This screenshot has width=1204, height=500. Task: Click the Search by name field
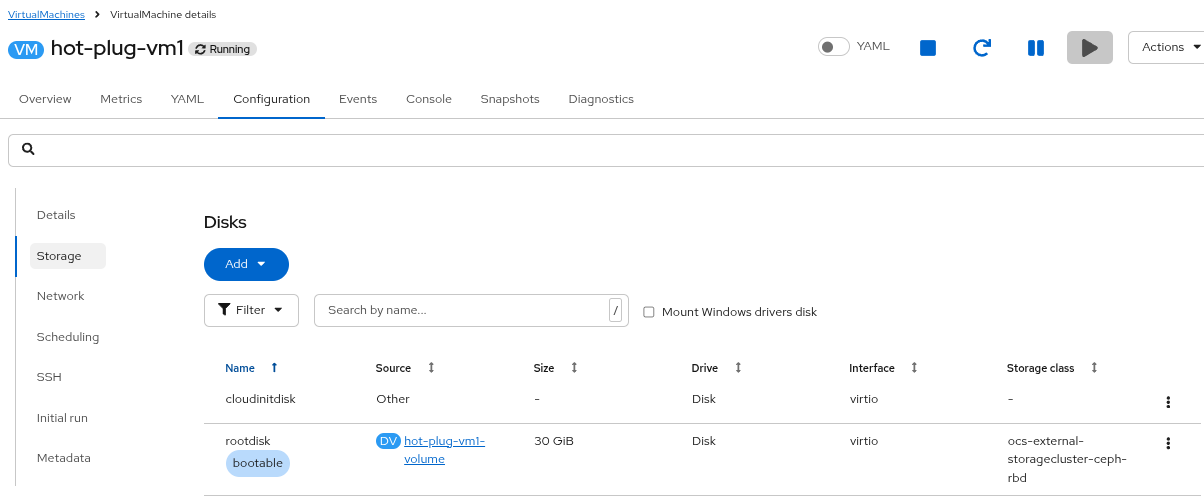460,310
